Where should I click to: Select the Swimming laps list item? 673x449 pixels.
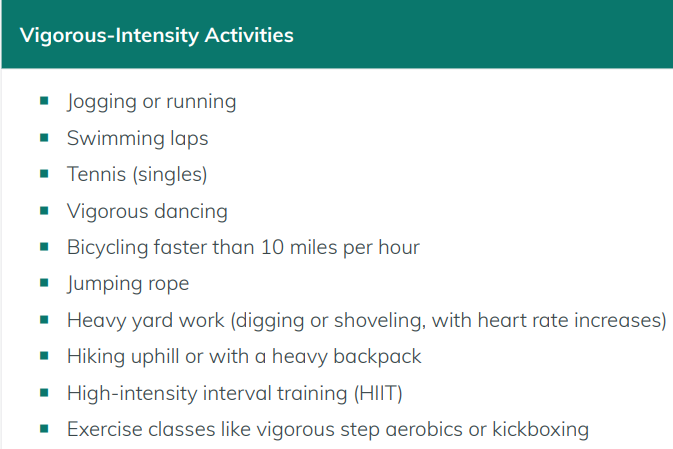point(137,139)
